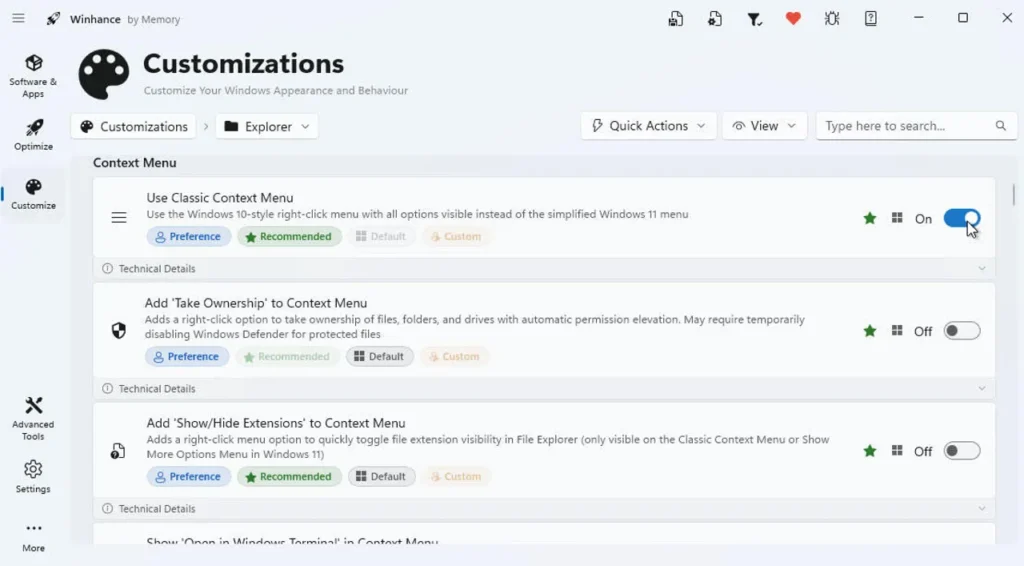This screenshot has width=1024, height=566.
Task: Switch to the Optimize section
Action: 33,135
